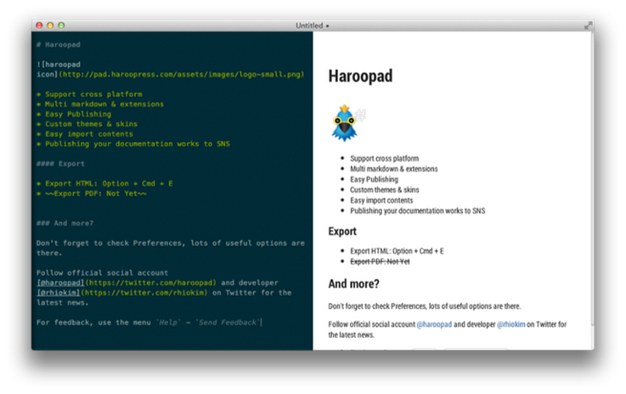626x394 pixels.
Task: Click the '### And more?' heading in editor
Action: 65,223
